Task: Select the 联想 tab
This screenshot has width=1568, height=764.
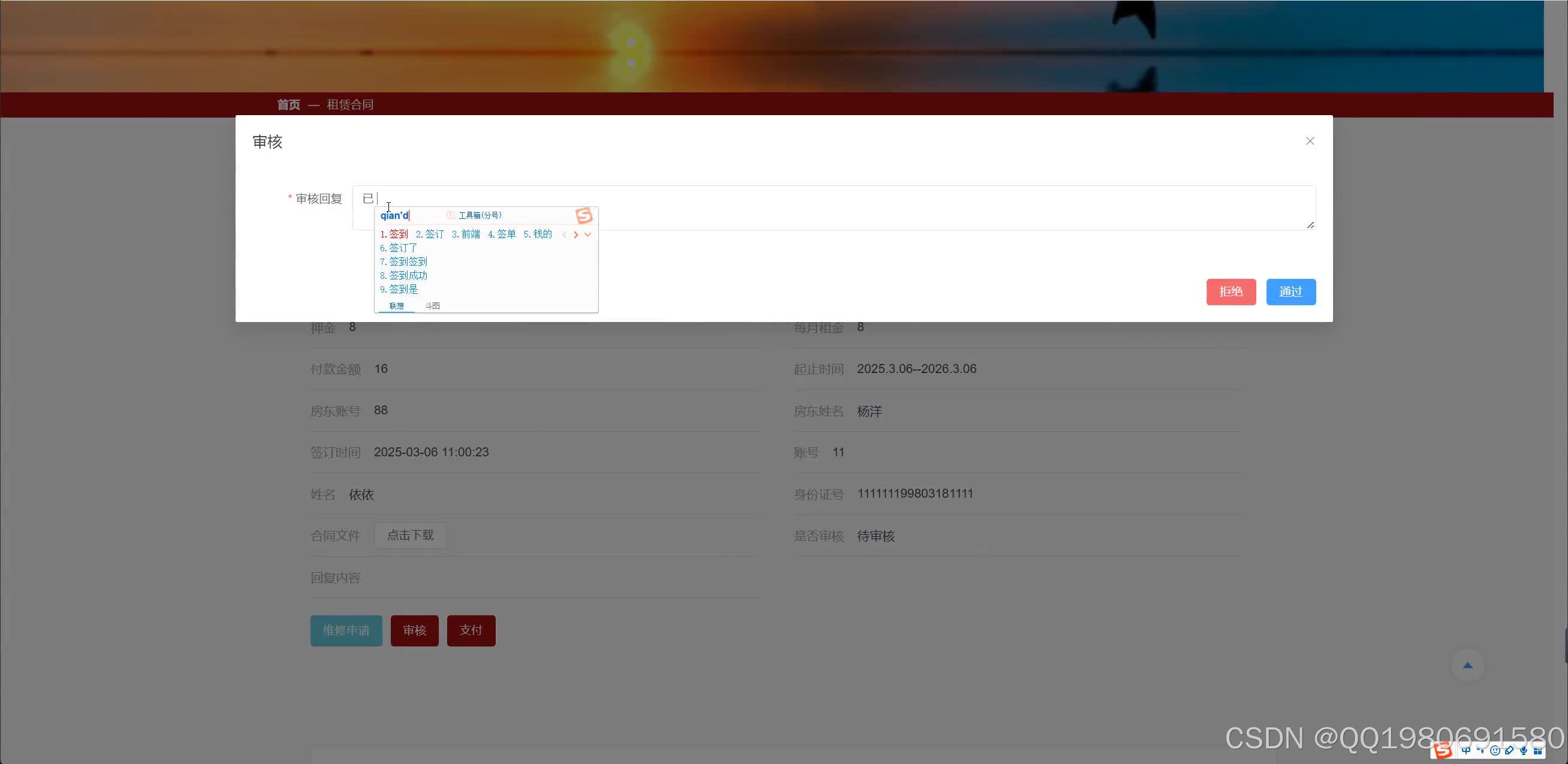Action: click(x=396, y=306)
